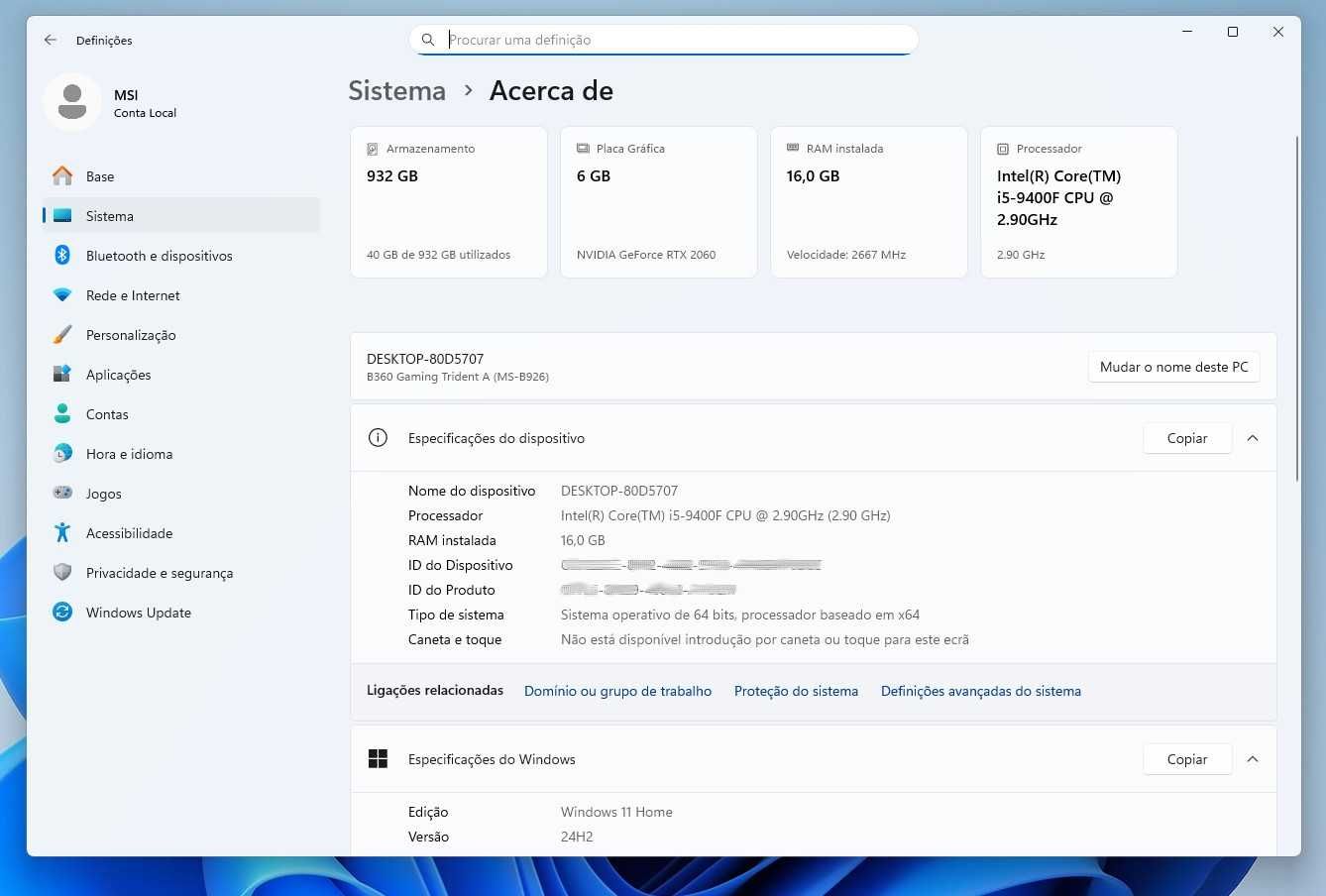Image resolution: width=1326 pixels, height=896 pixels.
Task: Click the 24H2 version value
Action: click(577, 837)
